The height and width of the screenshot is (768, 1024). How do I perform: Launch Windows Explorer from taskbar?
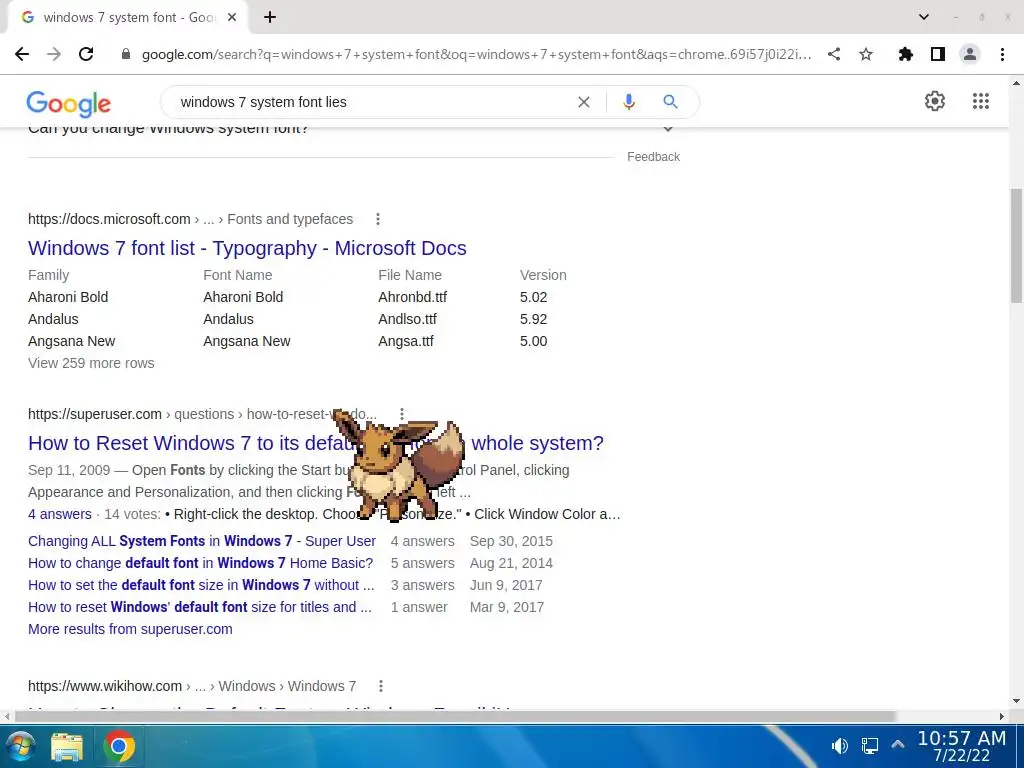point(67,746)
